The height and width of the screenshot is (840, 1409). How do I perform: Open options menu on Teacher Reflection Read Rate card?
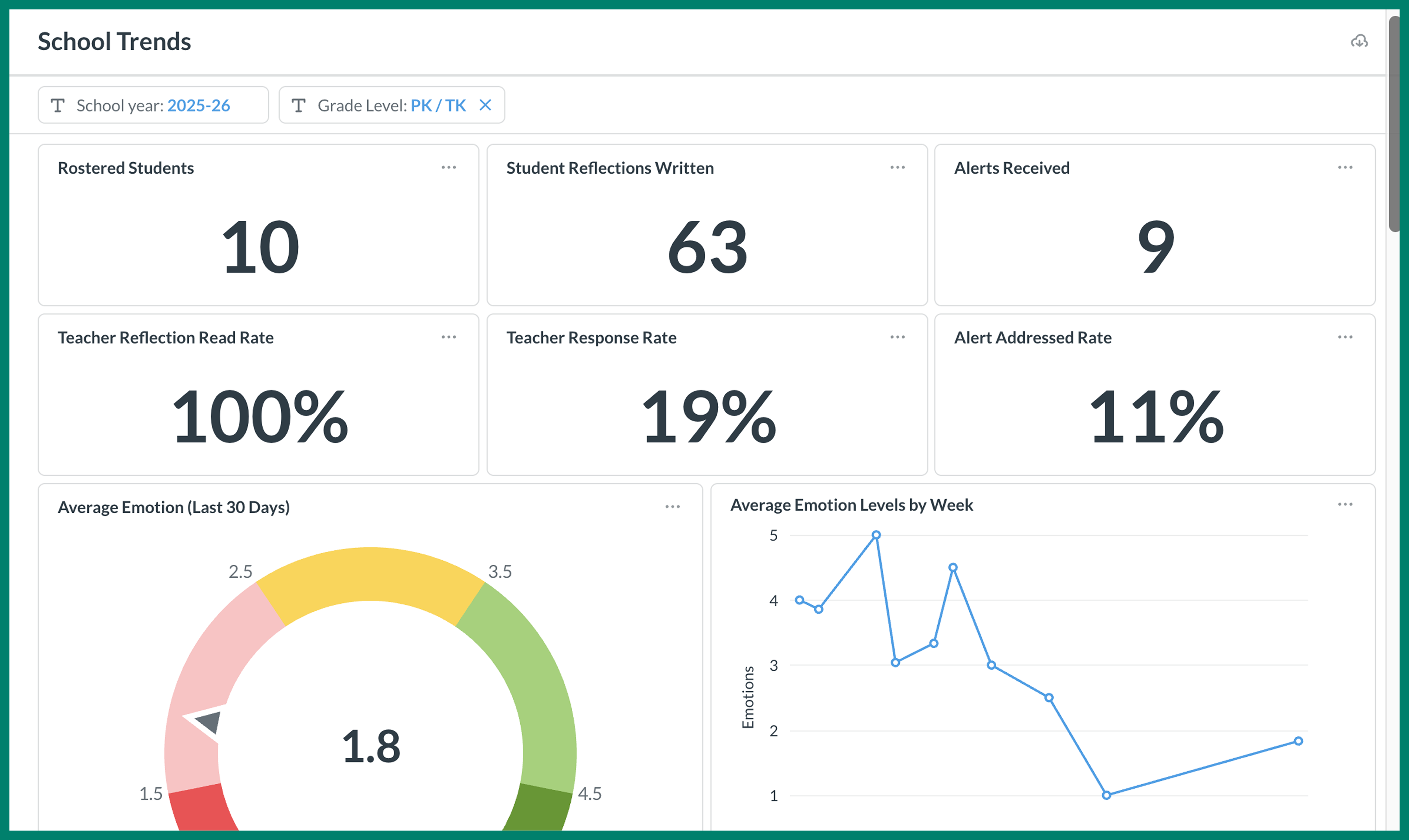click(448, 337)
